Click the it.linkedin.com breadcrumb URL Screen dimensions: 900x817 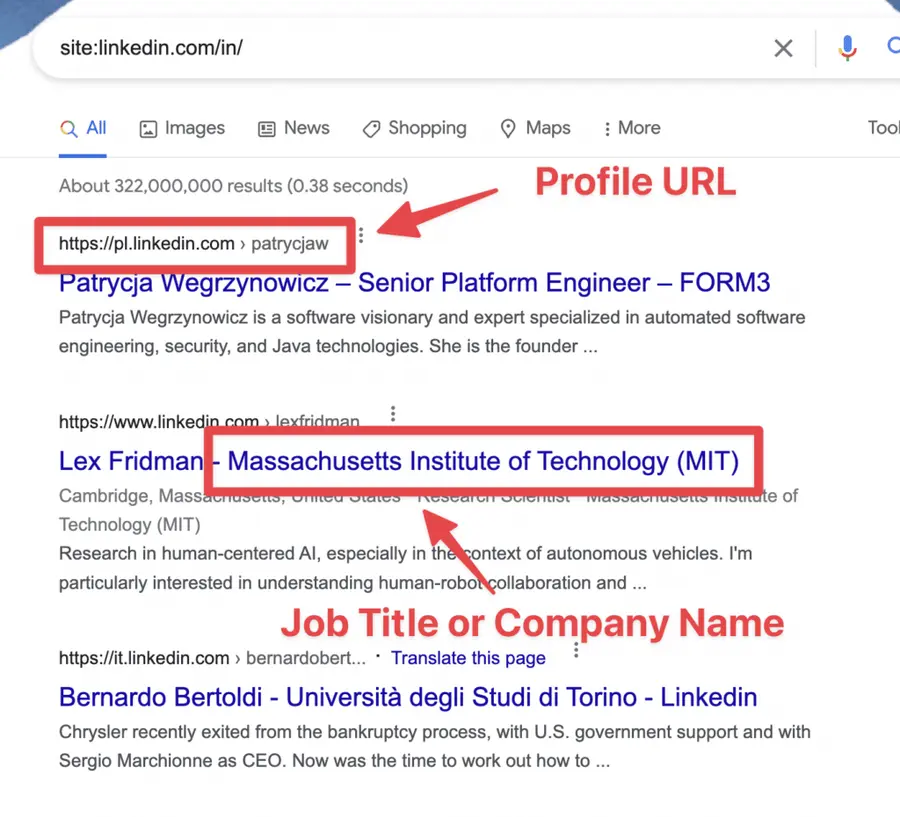click(x=143, y=658)
